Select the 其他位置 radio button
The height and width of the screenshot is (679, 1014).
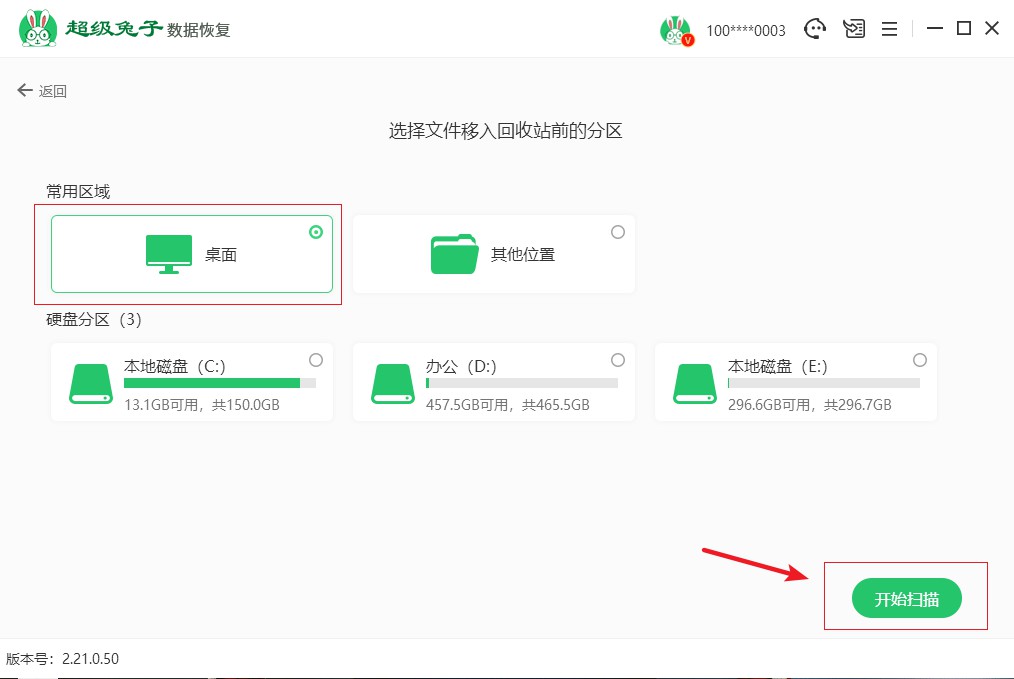[618, 232]
